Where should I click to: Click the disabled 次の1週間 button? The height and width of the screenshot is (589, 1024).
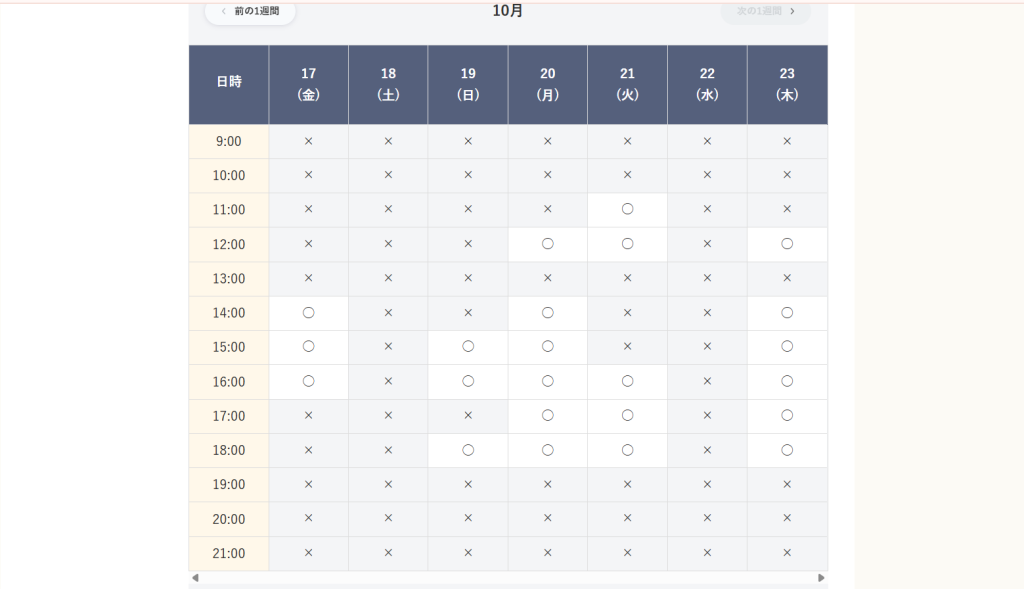[765, 11]
